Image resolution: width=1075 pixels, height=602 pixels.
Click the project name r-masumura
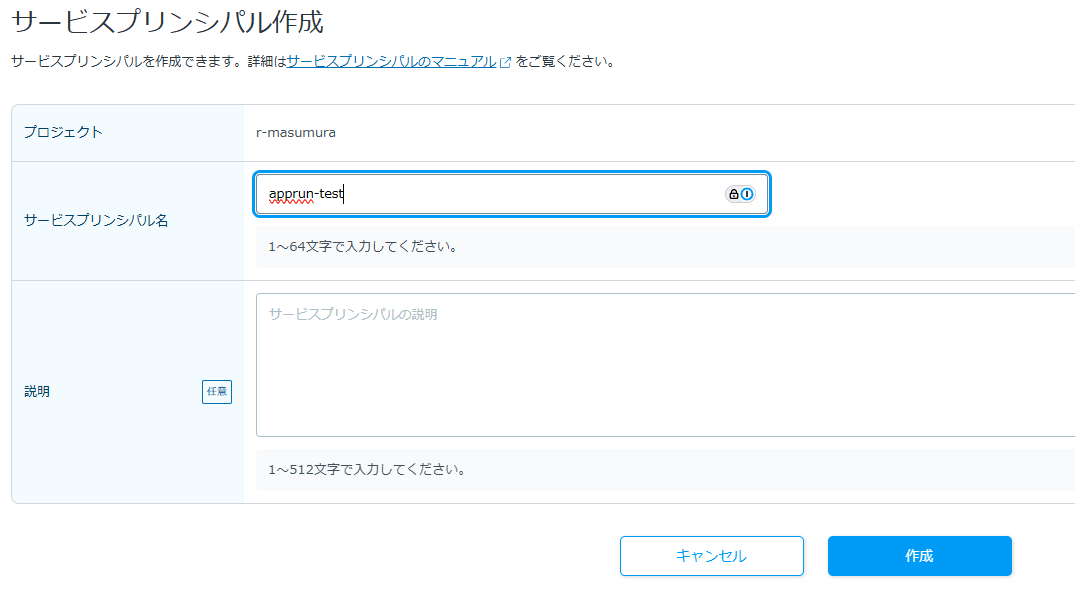[297, 132]
